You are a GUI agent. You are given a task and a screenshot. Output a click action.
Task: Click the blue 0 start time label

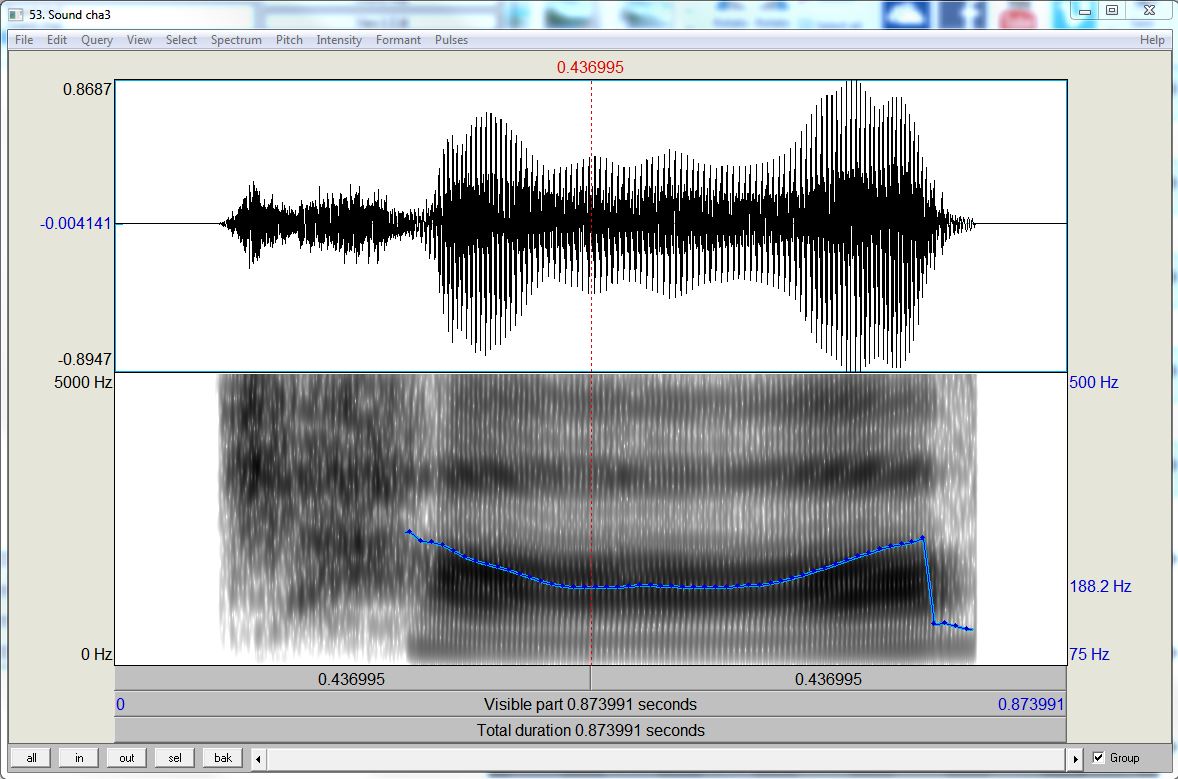(120, 705)
